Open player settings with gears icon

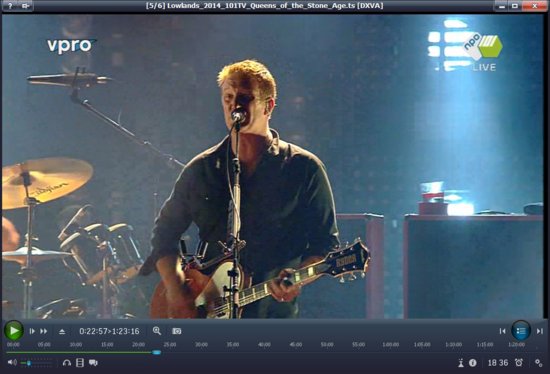pos(539,363)
